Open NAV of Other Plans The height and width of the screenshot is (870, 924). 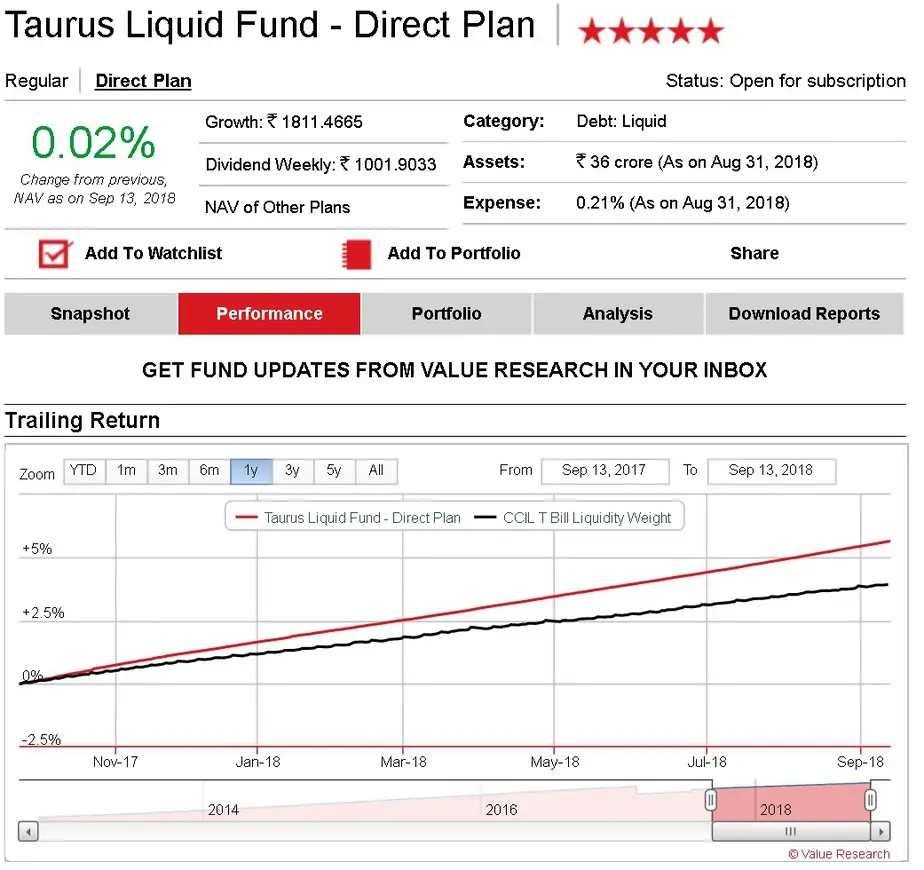(x=278, y=207)
